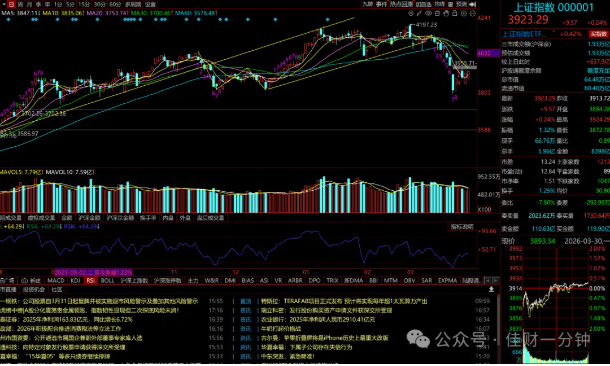Select the TRIX indicator tab
This screenshot has height=366, width=610.
click(x=332, y=280)
